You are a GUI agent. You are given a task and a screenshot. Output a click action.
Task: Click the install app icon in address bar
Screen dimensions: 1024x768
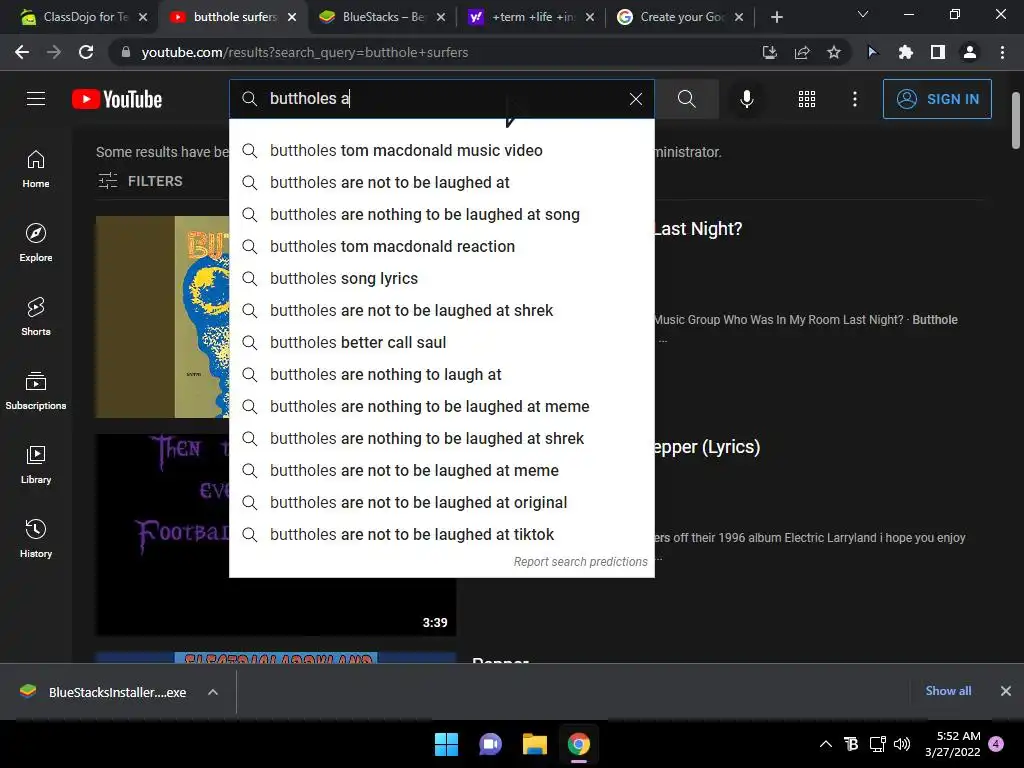pos(770,52)
